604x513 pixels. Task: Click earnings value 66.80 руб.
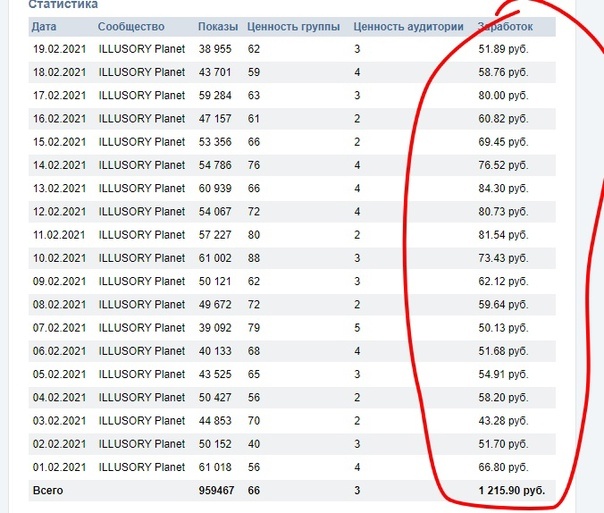coord(503,467)
